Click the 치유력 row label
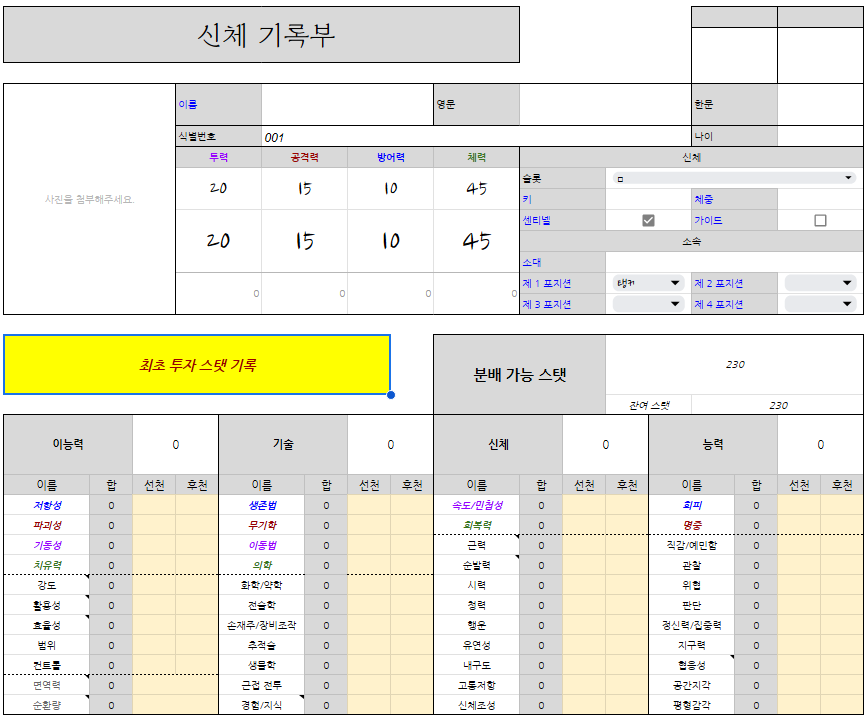Image resolution: width=866 pixels, height=719 pixels. click(47, 565)
